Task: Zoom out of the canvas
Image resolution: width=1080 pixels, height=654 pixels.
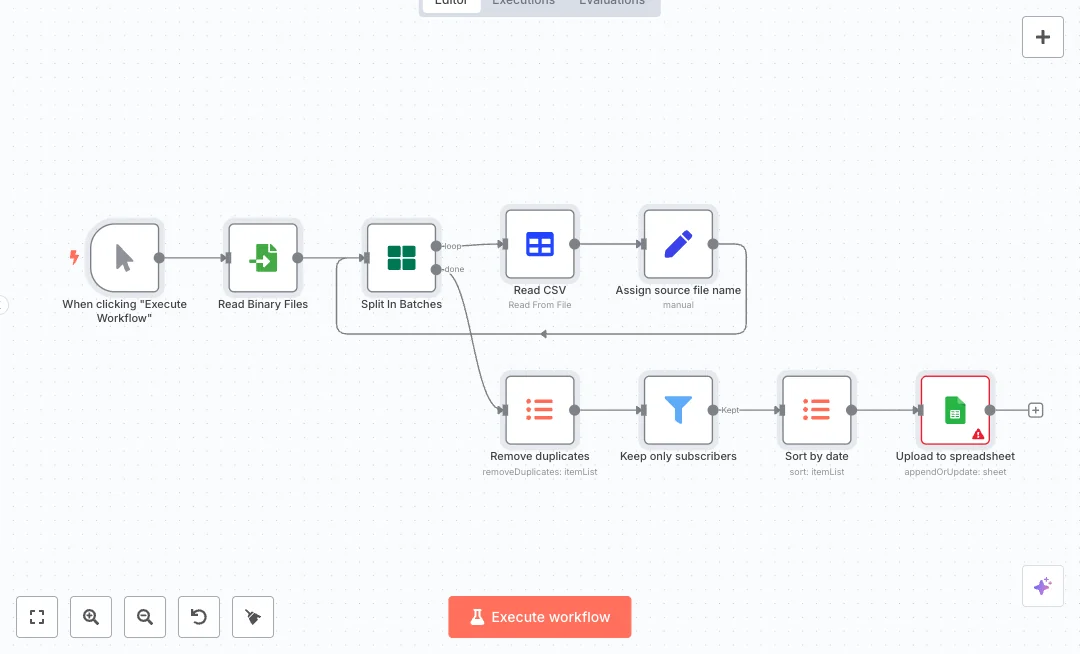Action: pos(145,617)
